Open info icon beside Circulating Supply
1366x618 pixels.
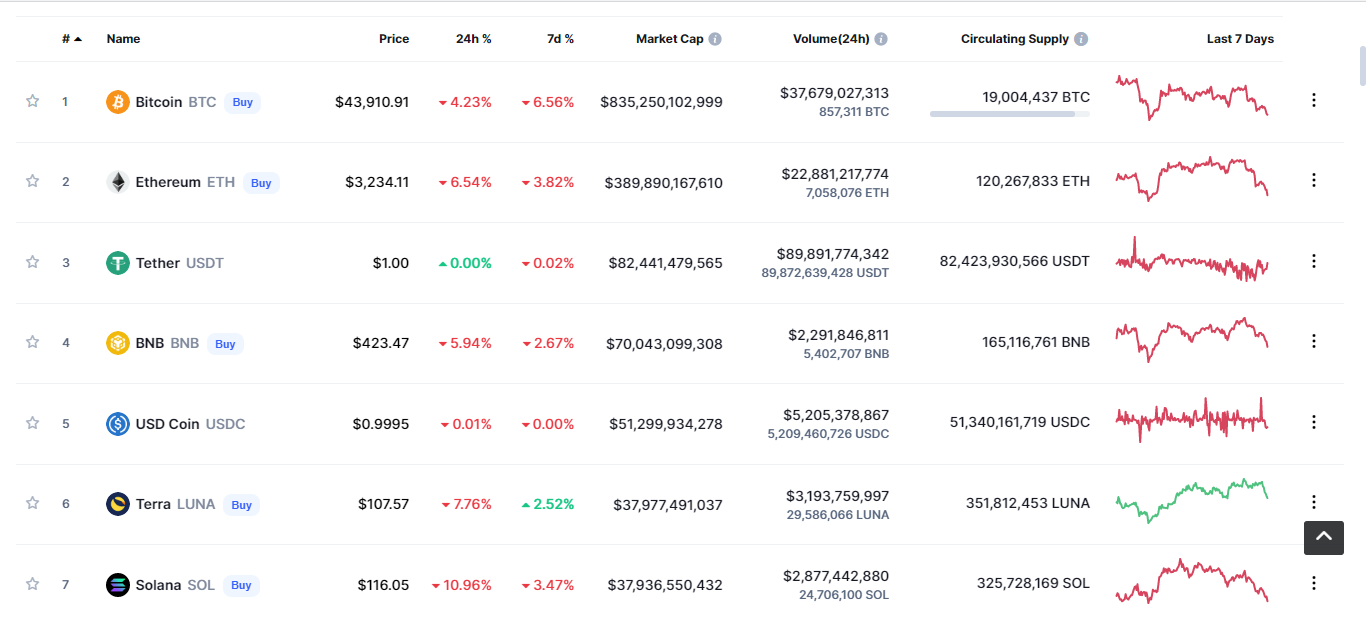coord(1081,39)
